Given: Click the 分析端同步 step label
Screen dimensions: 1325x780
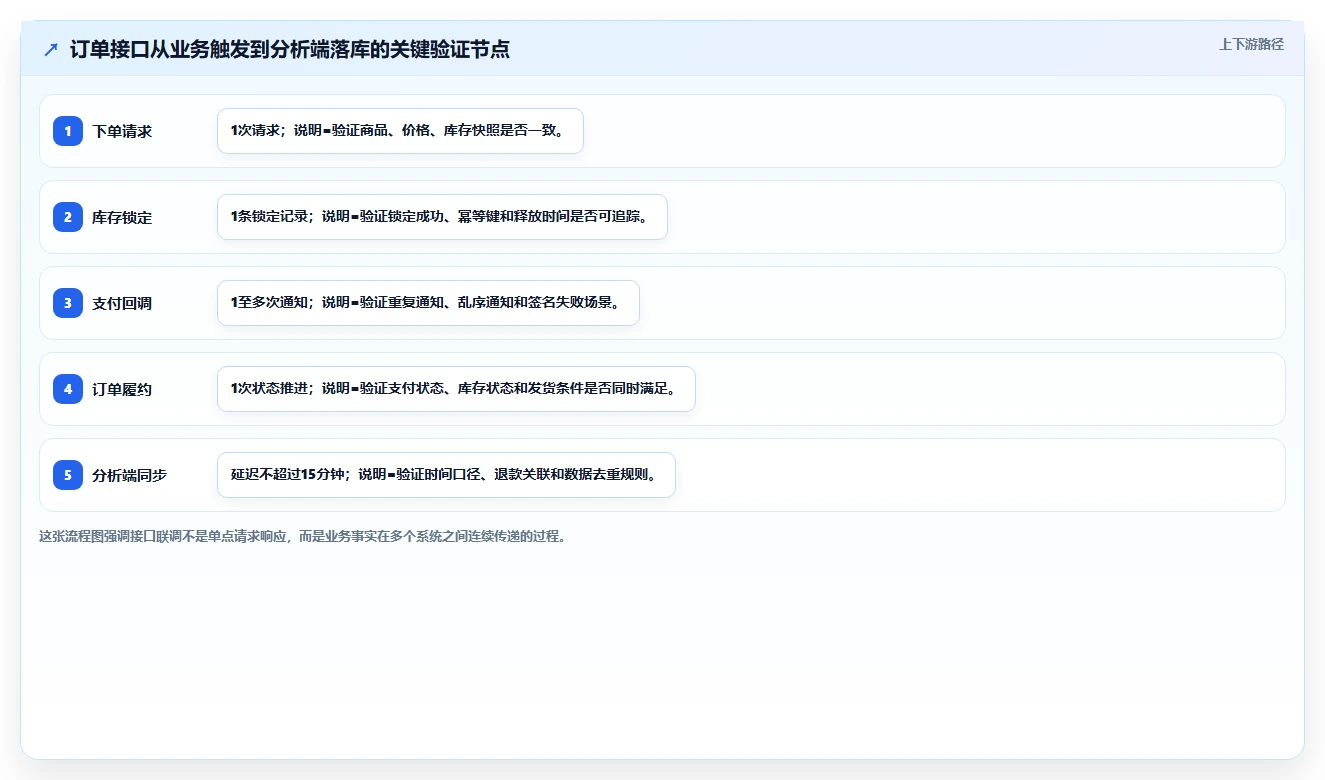Looking at the screenshot, I should tap(130, 475).
